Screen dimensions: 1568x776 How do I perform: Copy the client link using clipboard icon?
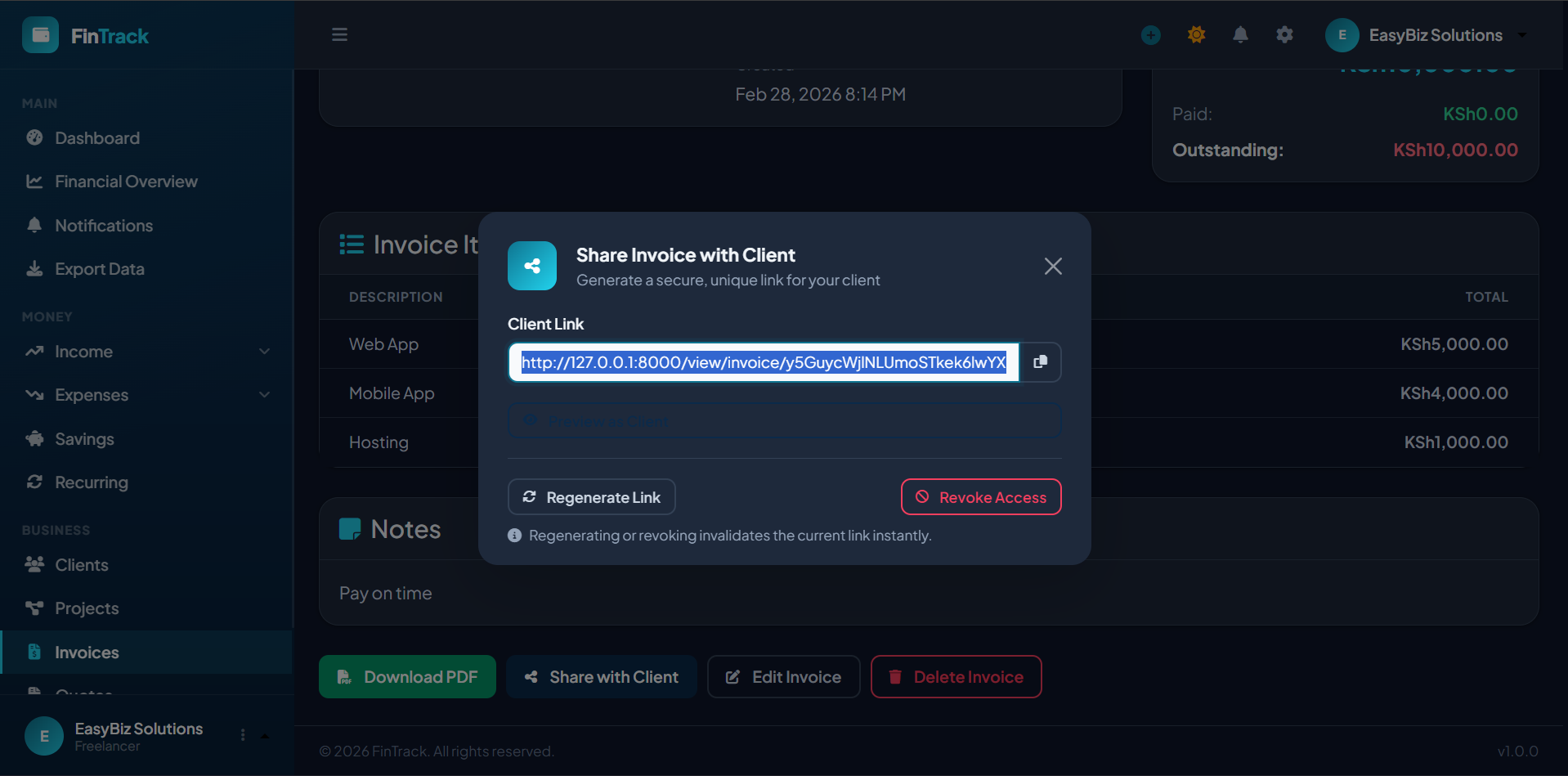click(x=1040, y=361)
